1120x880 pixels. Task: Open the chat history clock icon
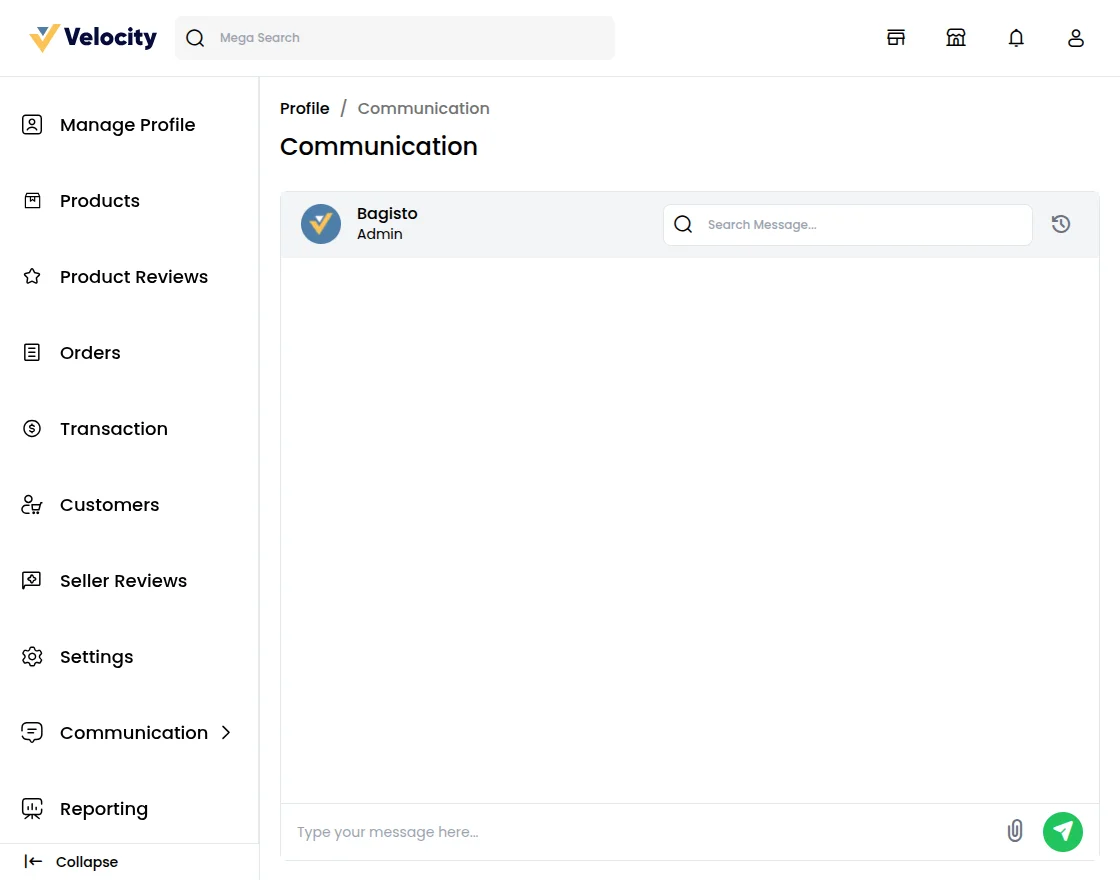(1061, 224)
